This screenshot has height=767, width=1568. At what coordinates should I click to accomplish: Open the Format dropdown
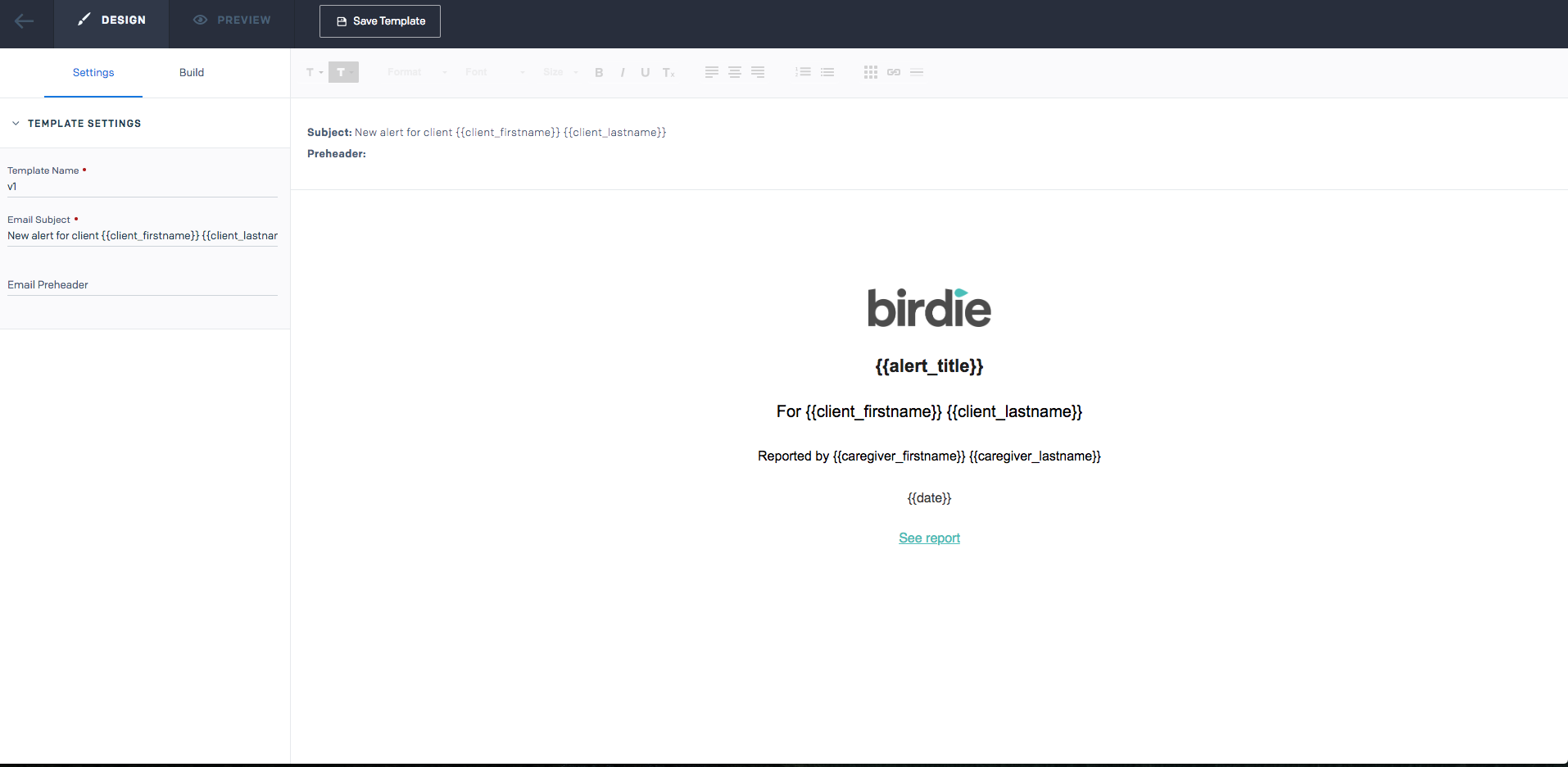click(418, 72)
